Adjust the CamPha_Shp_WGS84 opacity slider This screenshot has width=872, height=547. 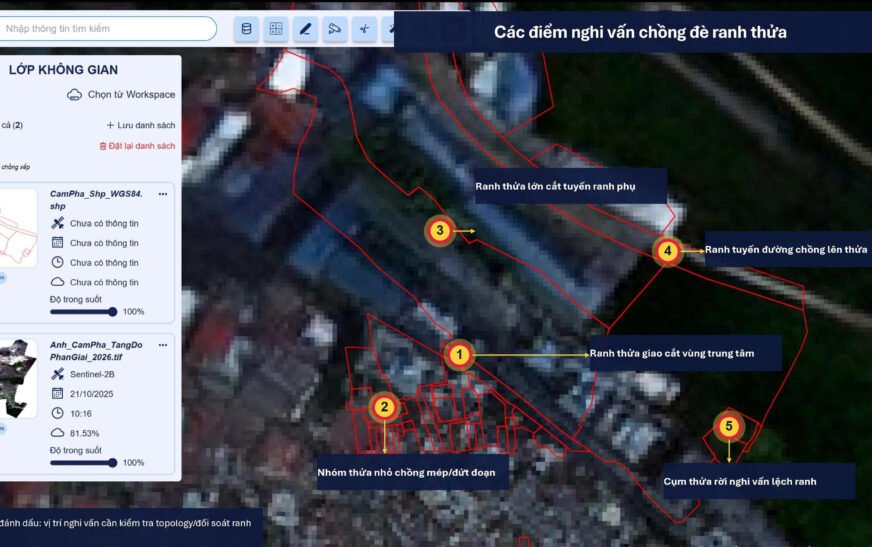pos(83,312)
